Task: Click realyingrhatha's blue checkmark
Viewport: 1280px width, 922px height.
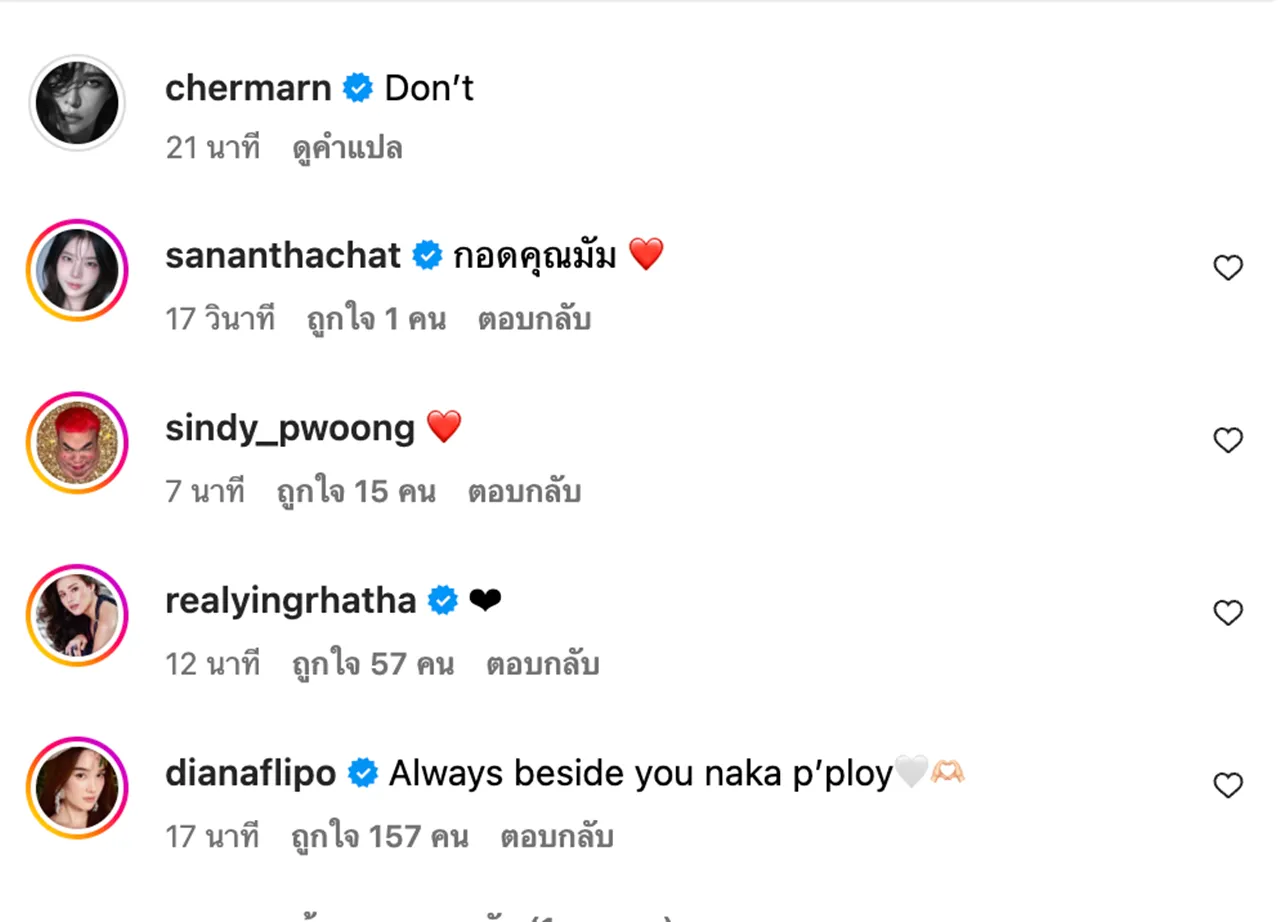Action: (443, 600)
